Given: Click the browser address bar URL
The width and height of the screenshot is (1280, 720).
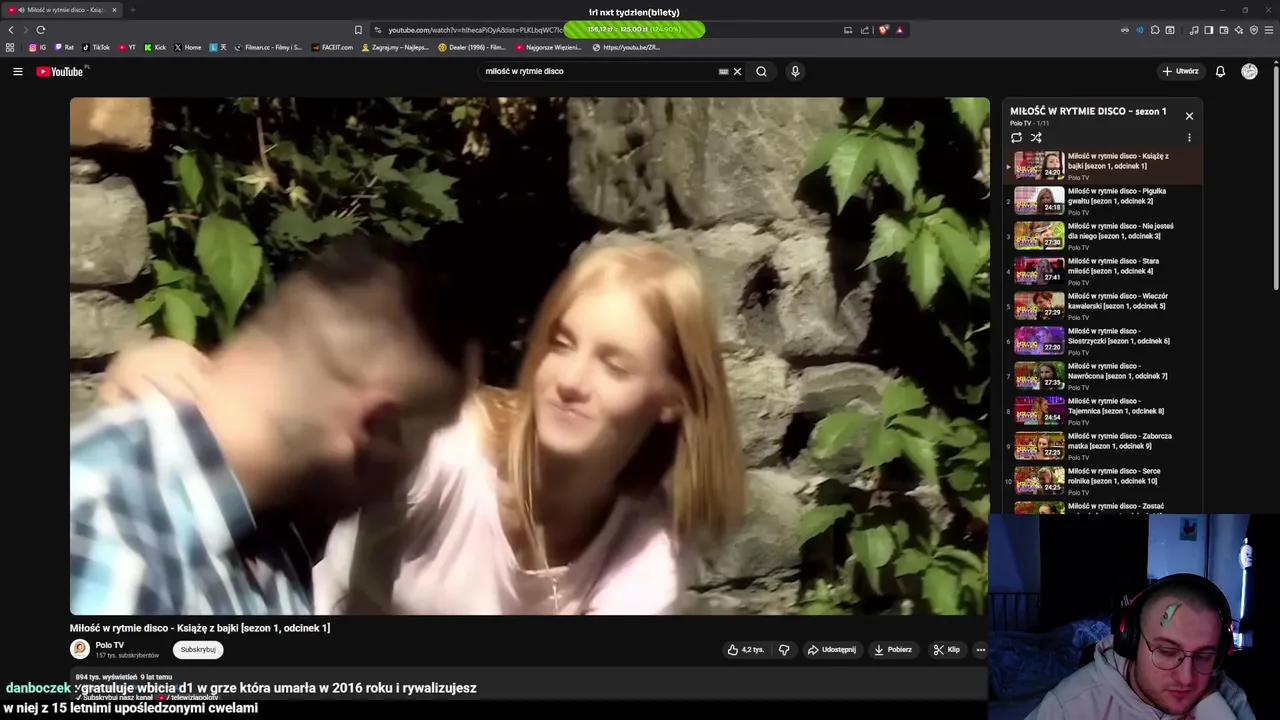Looking at the screenshot, I should point(475,30).
